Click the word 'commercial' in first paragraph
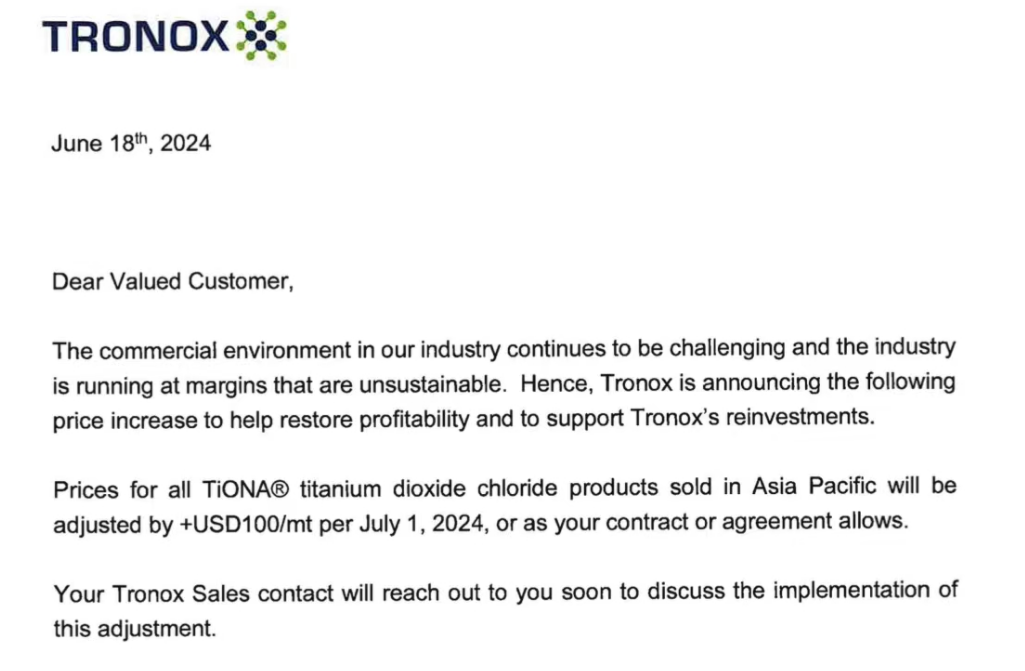Screen dimensions: 1025x671 (158, 351)
